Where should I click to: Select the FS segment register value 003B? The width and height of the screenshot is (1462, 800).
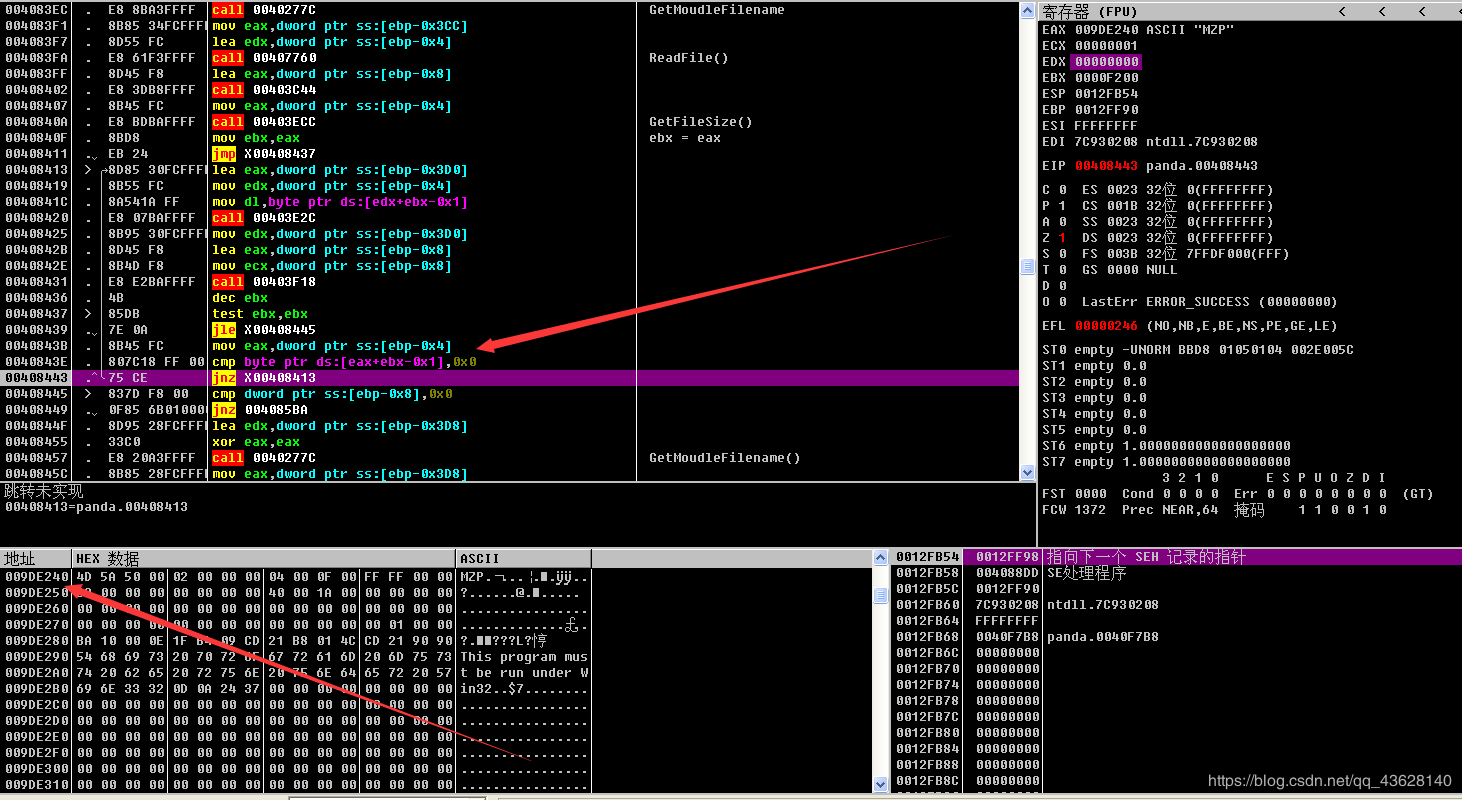click(1122, 254)
